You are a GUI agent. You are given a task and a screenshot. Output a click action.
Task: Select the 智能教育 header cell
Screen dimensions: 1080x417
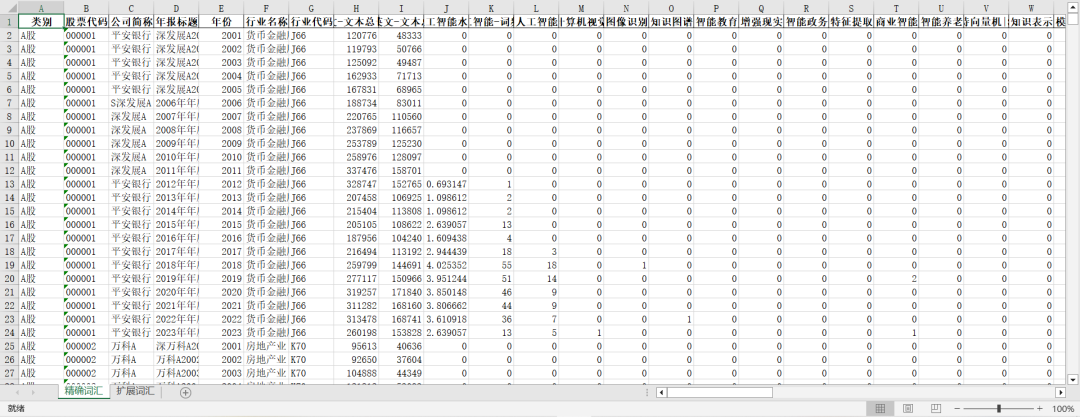pyautogui.click(x=716, y=21)
